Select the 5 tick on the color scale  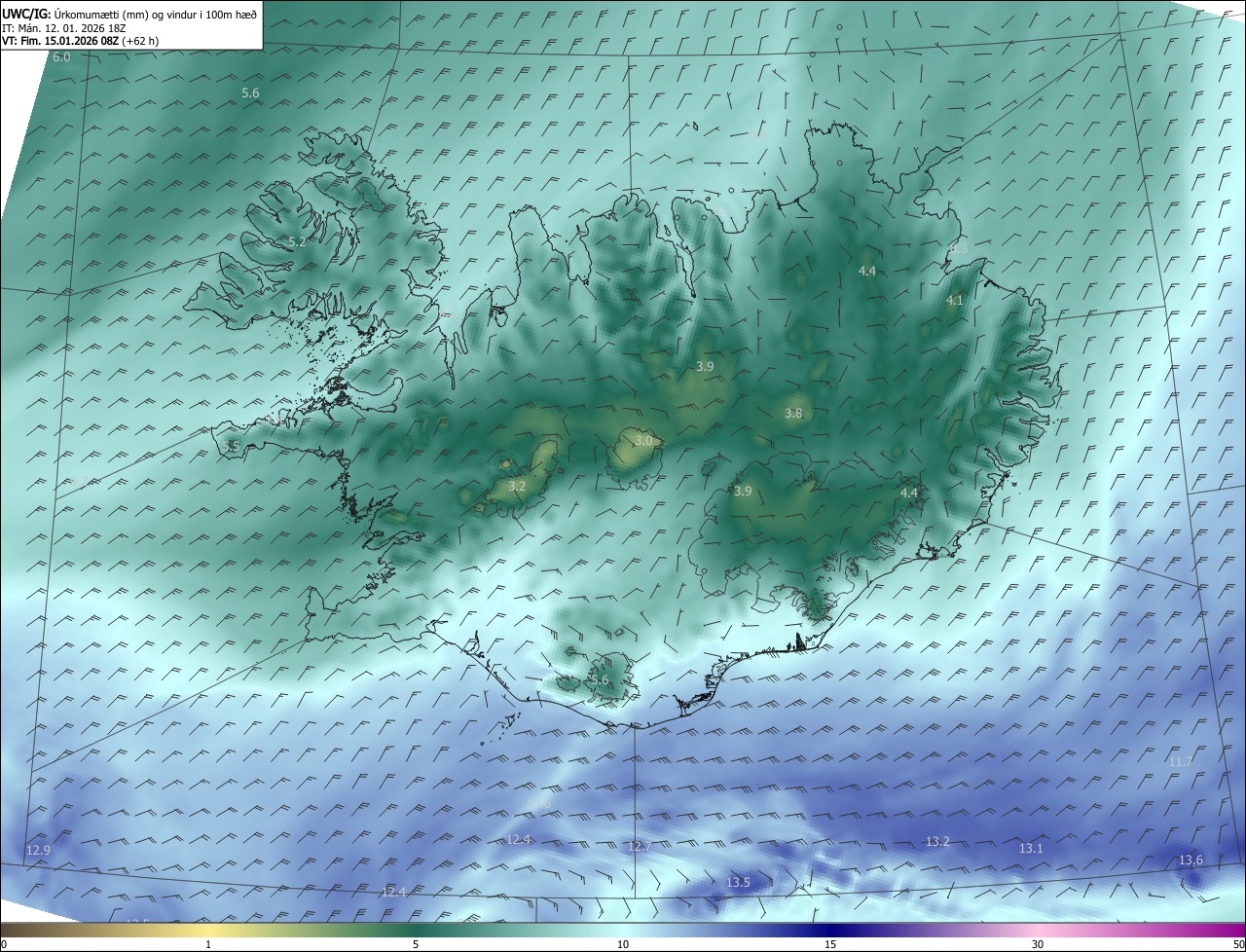[x=416, y=944]
